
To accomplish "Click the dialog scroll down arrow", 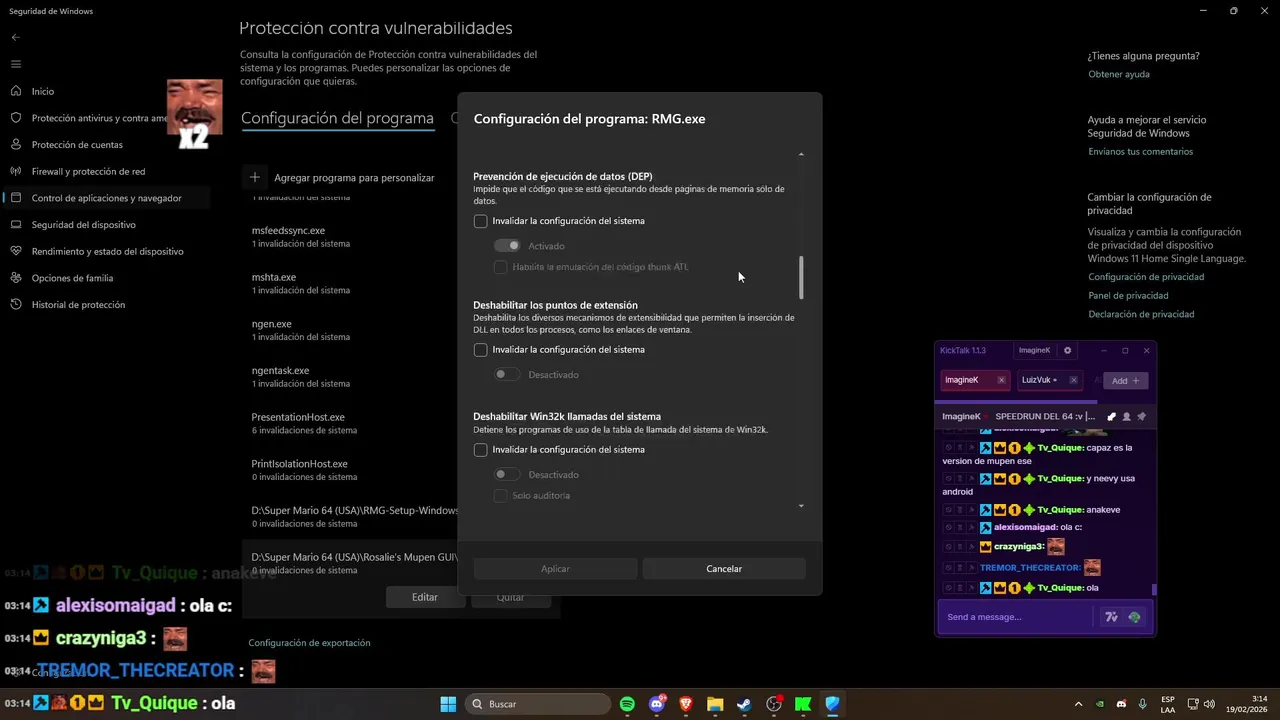I will pos(801,506).
